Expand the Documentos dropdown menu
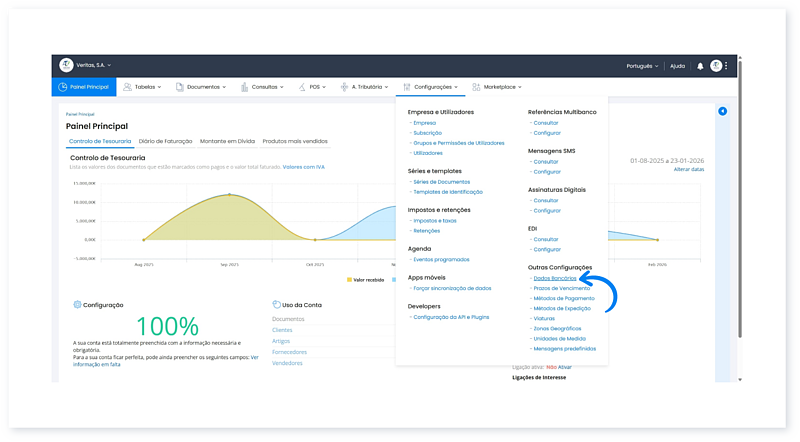Viewport: 800px width, 442px height. [202, 87]
